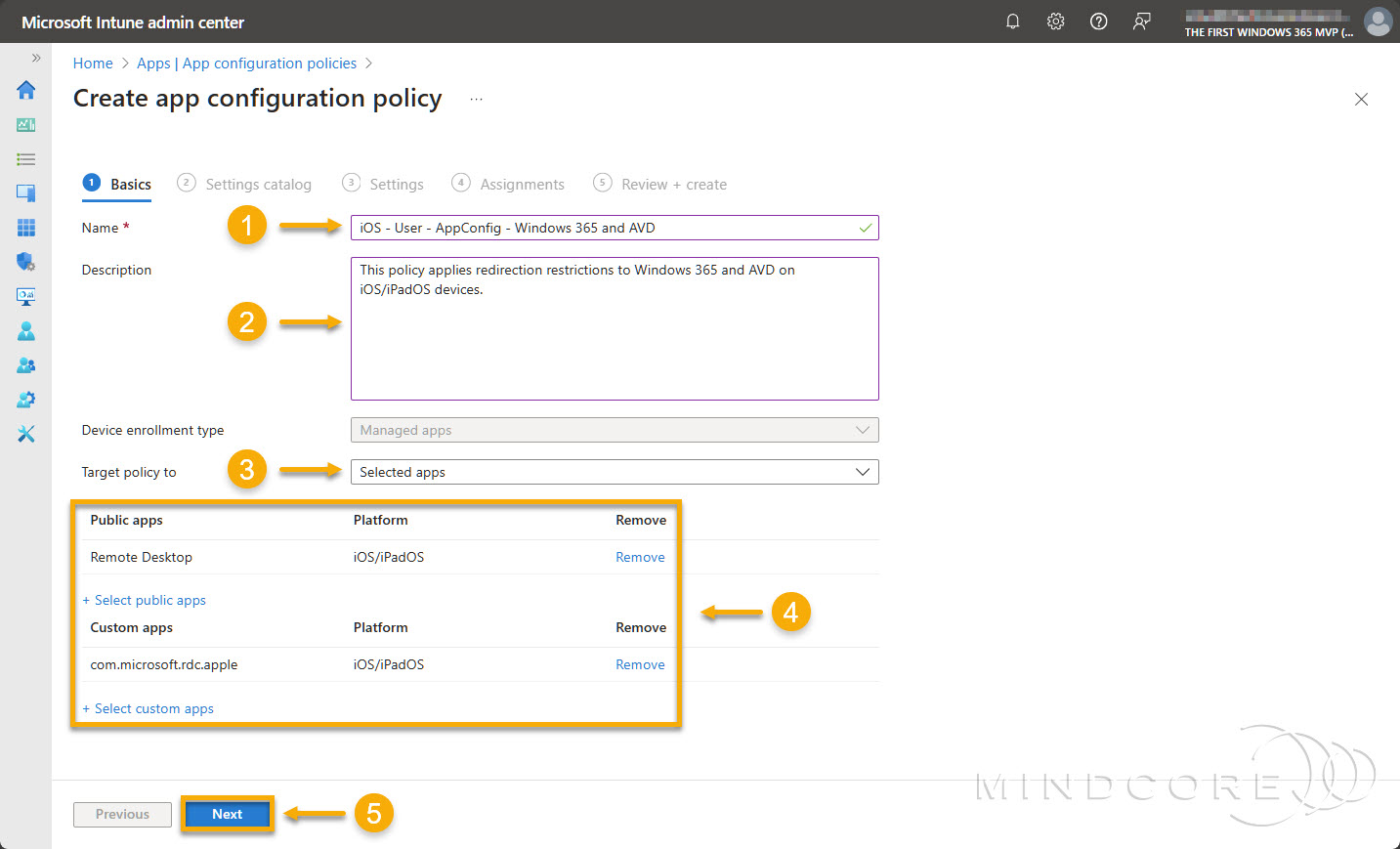1400x849 pixels.
Task: Open the account avatar menu
Action: [x=1379, y=21]
